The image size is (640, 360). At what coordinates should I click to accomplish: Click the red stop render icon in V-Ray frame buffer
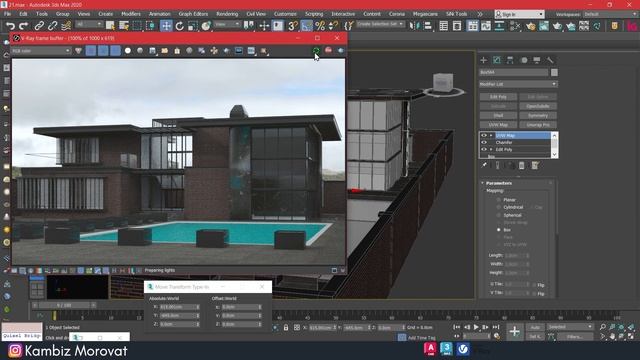point(328,51)
